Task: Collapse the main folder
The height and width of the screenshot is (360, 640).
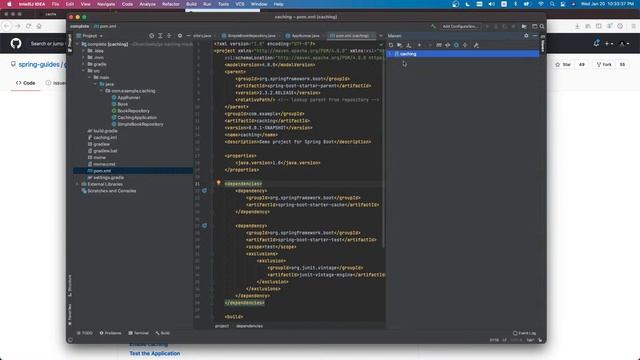Action: [x=89, y=77]
